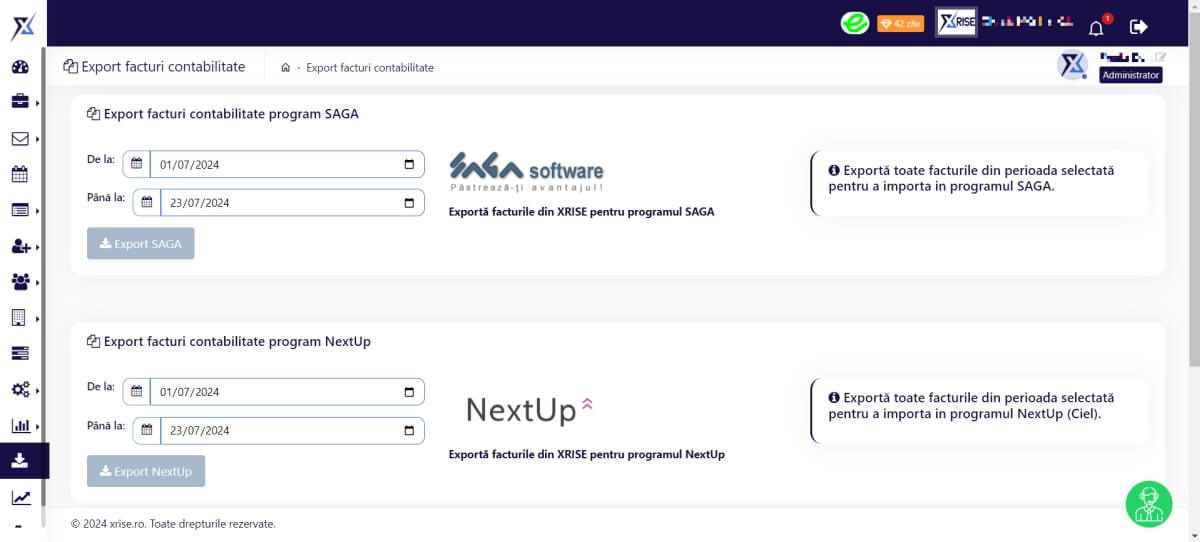1200x542 pixels.
Task: Click the SAGA 'De la' date field
Action: [288, 164]
